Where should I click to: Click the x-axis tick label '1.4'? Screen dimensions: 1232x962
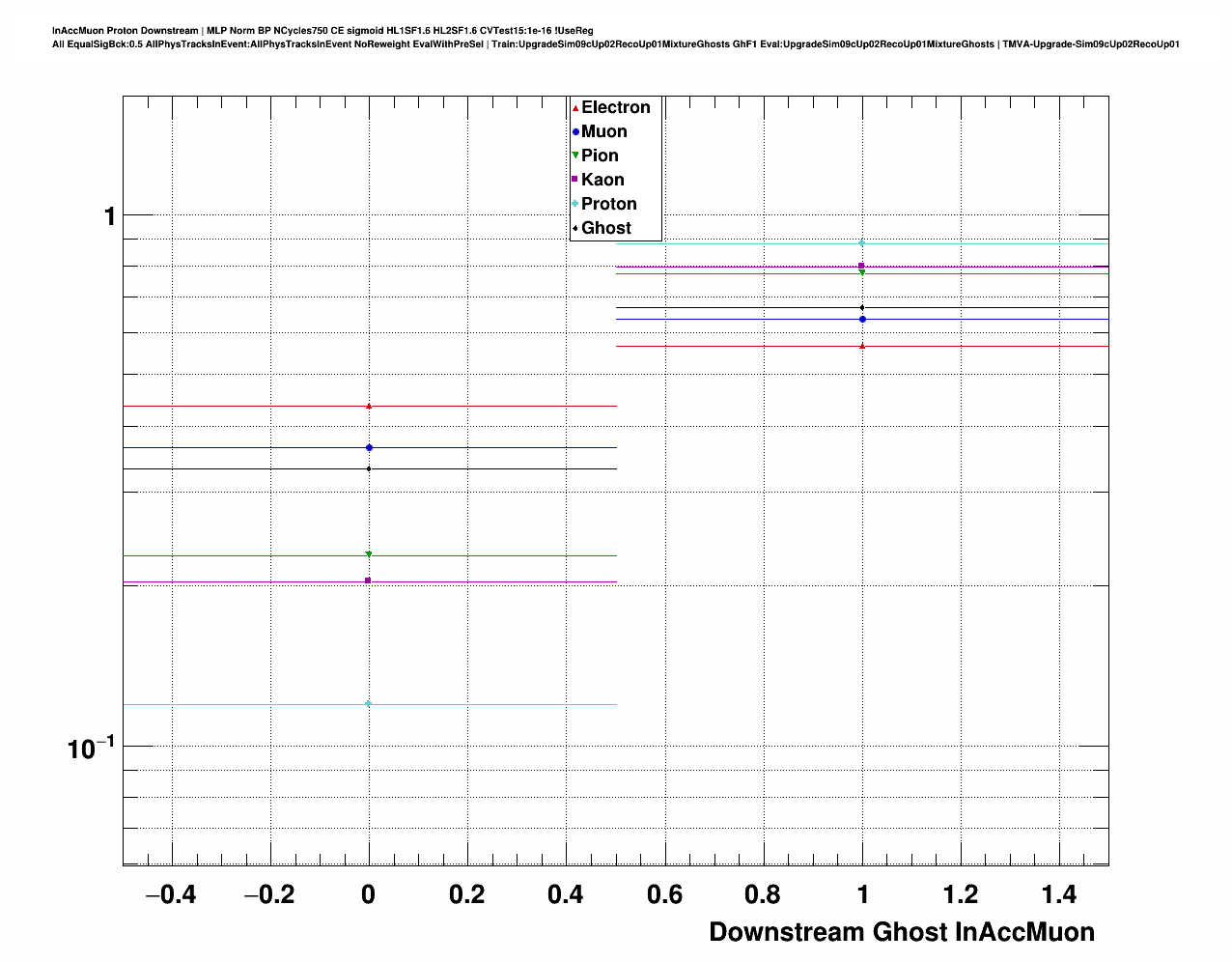(1059, 895)
